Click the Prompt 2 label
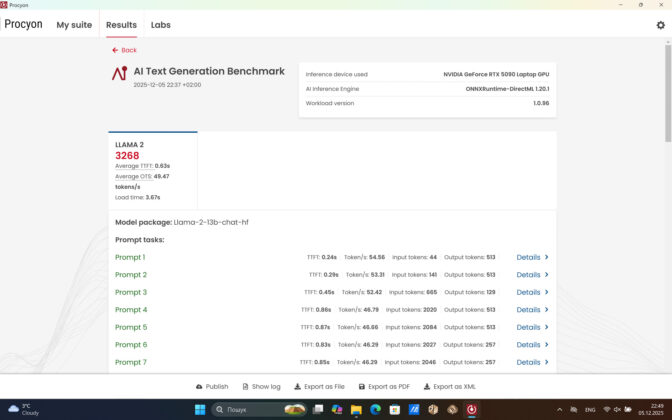Viewport: 672px width, 420px height. coord(131,275)
